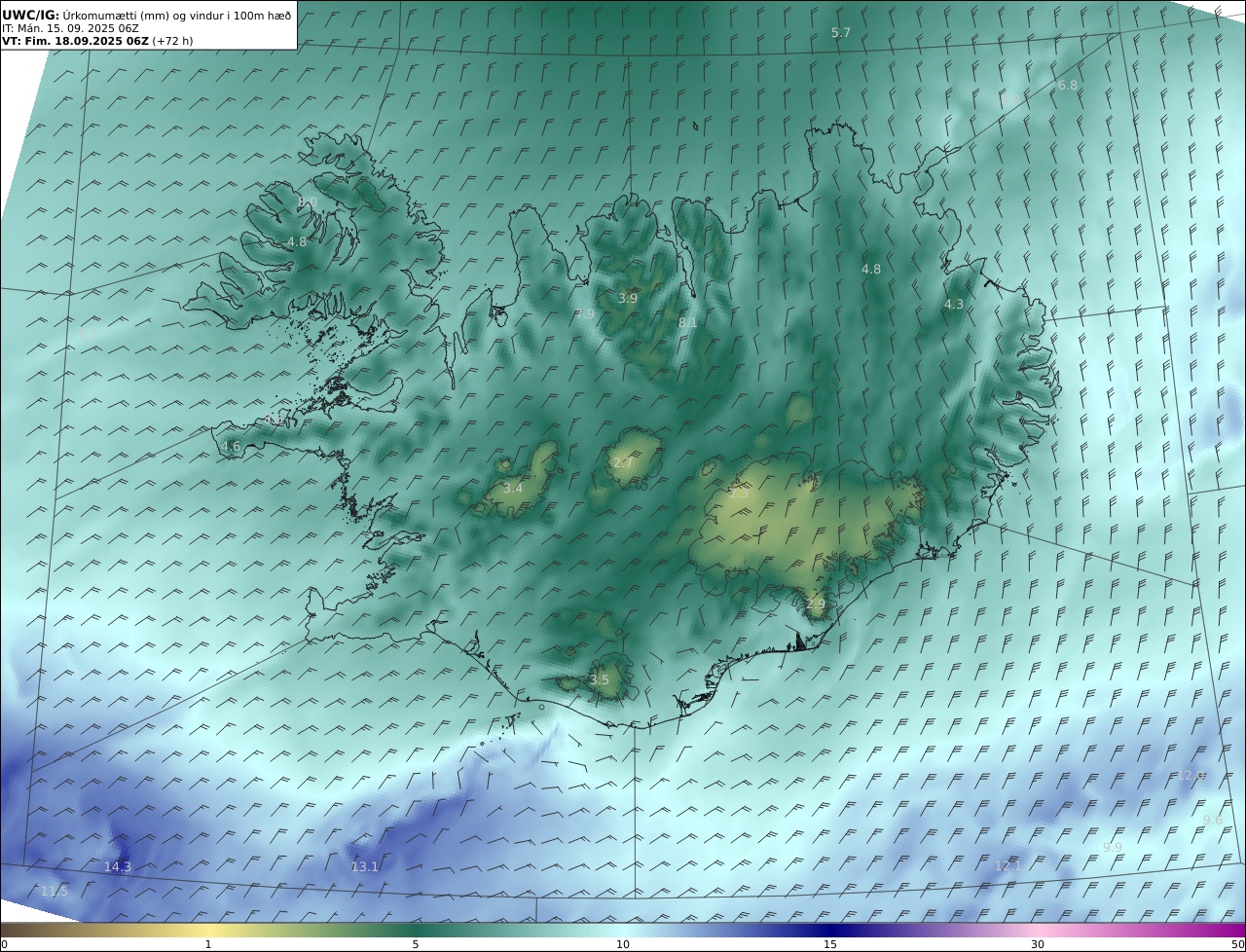Click the 5 tick on the colour scale
Screen dimensions: 1246x952
pyautogui.click(x=416, y=944)
